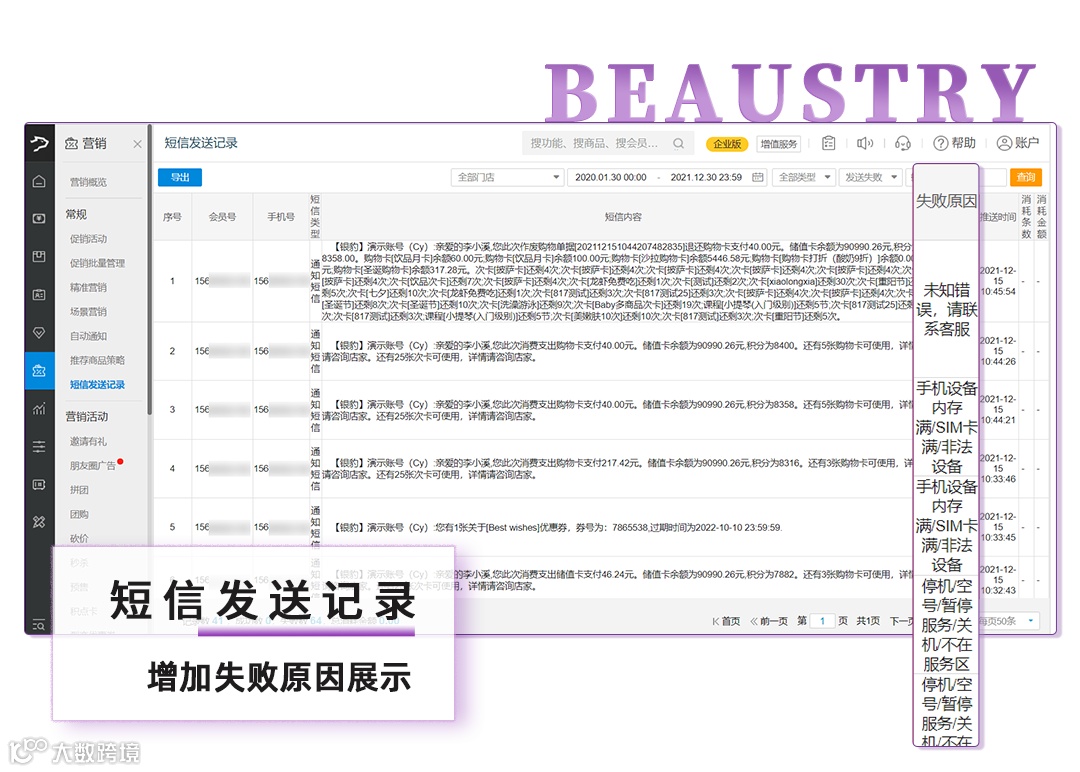Open 营销概览 in the side menu
Screen dimensions: 1080x772
point(88,182)
